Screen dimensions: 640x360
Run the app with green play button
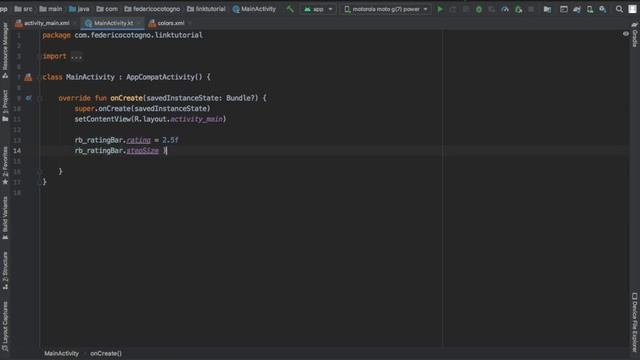coord(440,9)
